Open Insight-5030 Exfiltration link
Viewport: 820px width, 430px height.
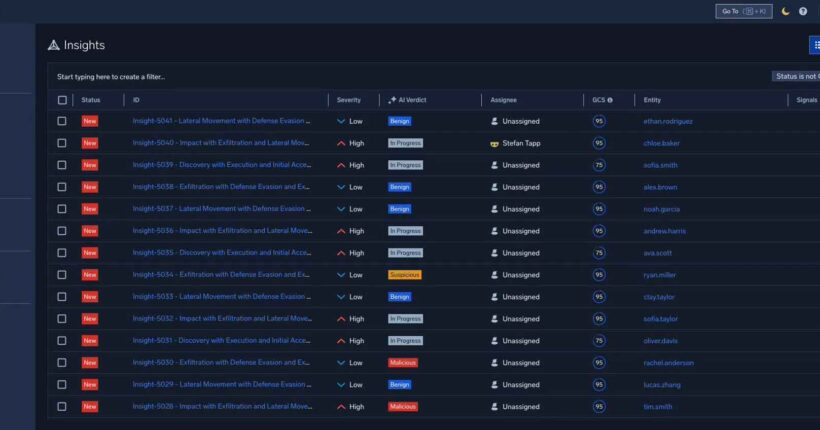pos(221,363)
